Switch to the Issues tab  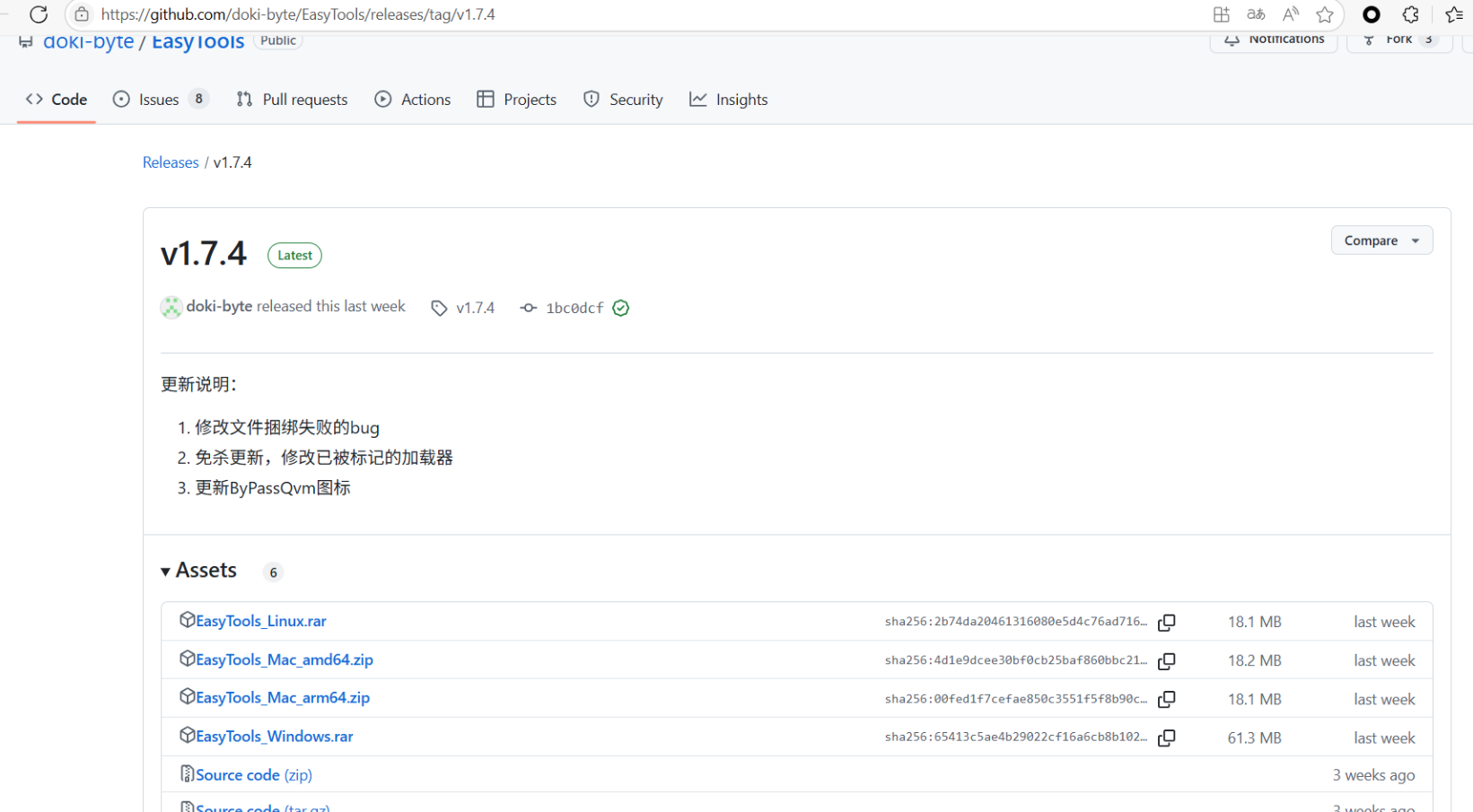[161, 100]
